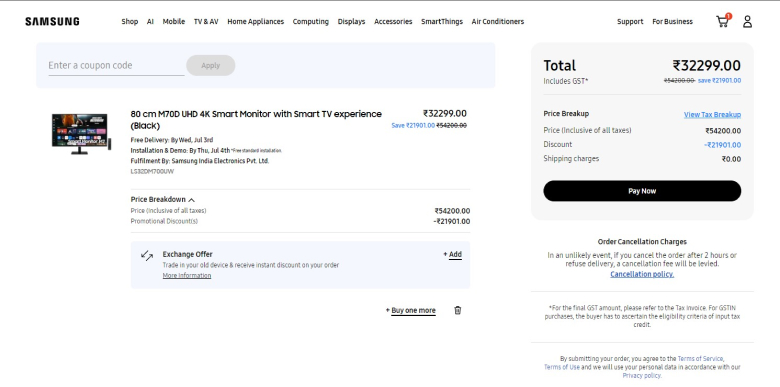Open the Displays menu
The width and height of the screenshot is (780, 387).
click(x=351, y=21)
